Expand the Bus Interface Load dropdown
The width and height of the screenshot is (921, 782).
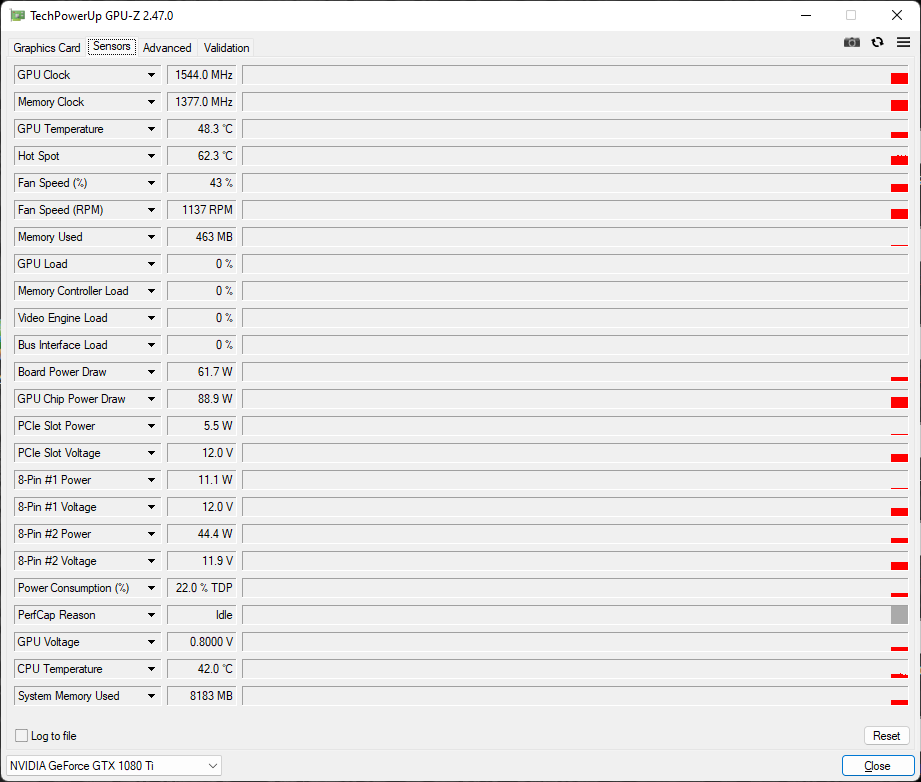[151, 345]
